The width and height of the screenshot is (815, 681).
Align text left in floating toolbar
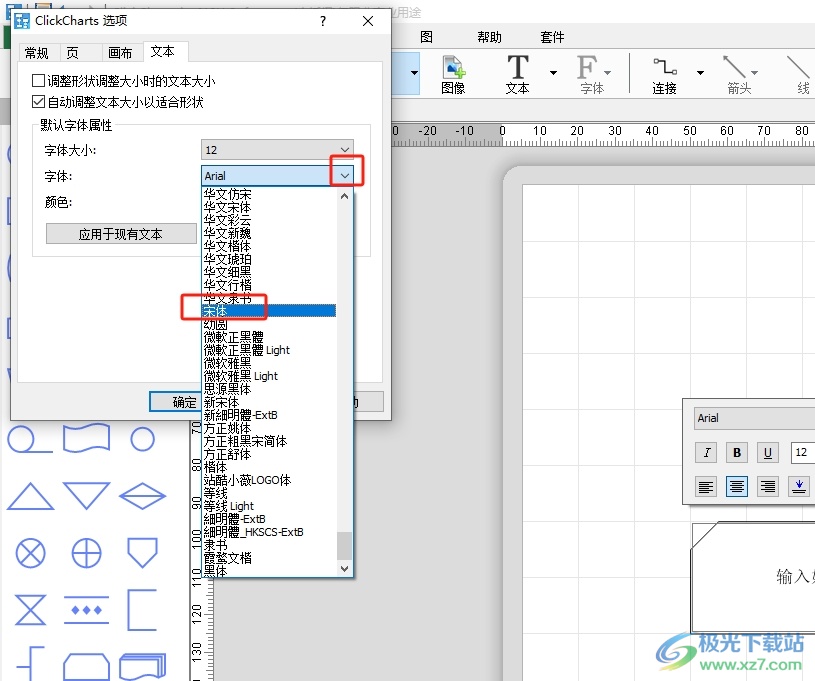point(707,487)
